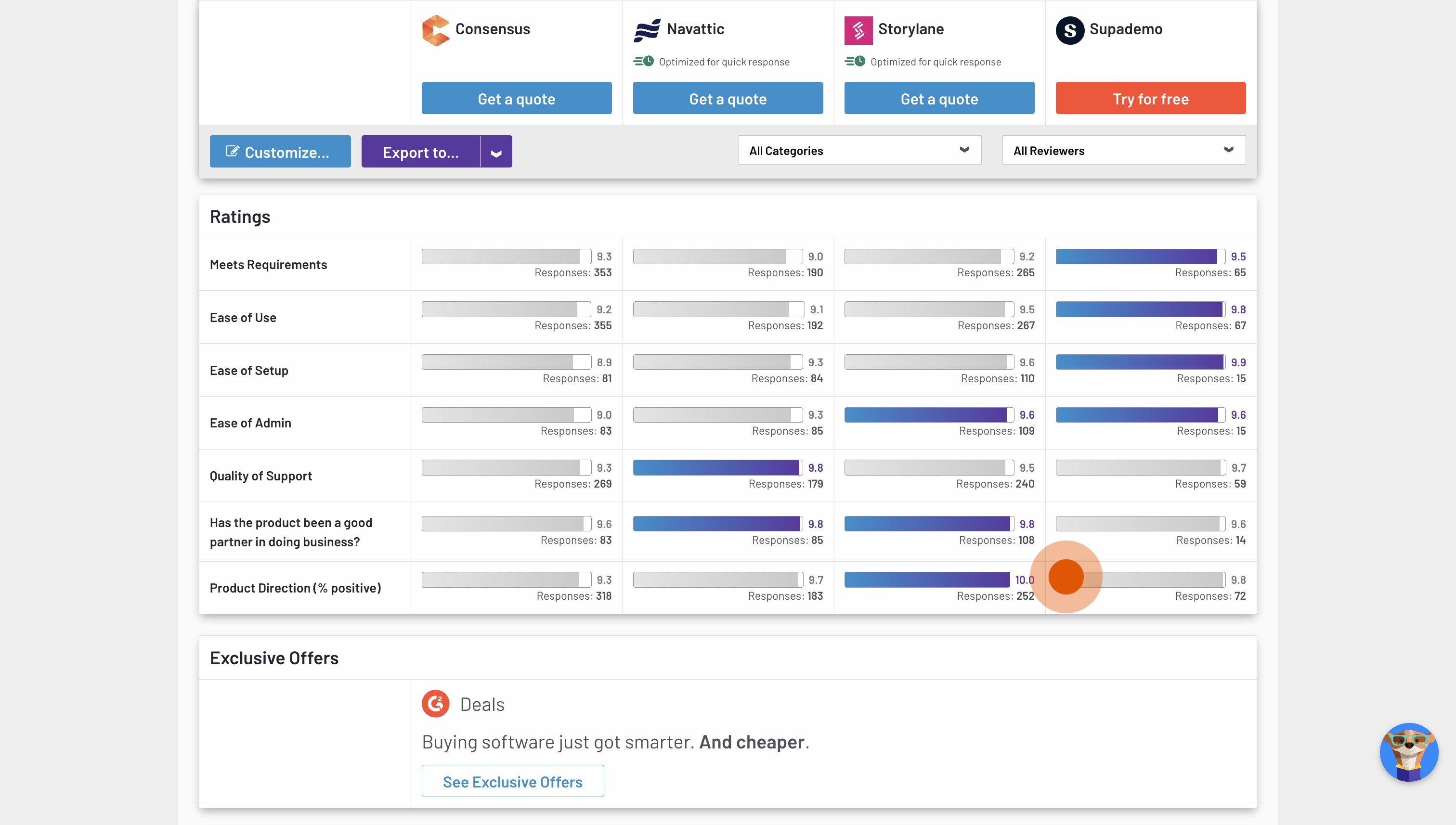The width and height of the screenshot is (1456, 825).
Task: Click Navattic Quality of Support 9.8 bar
Action: pos(717,467)
